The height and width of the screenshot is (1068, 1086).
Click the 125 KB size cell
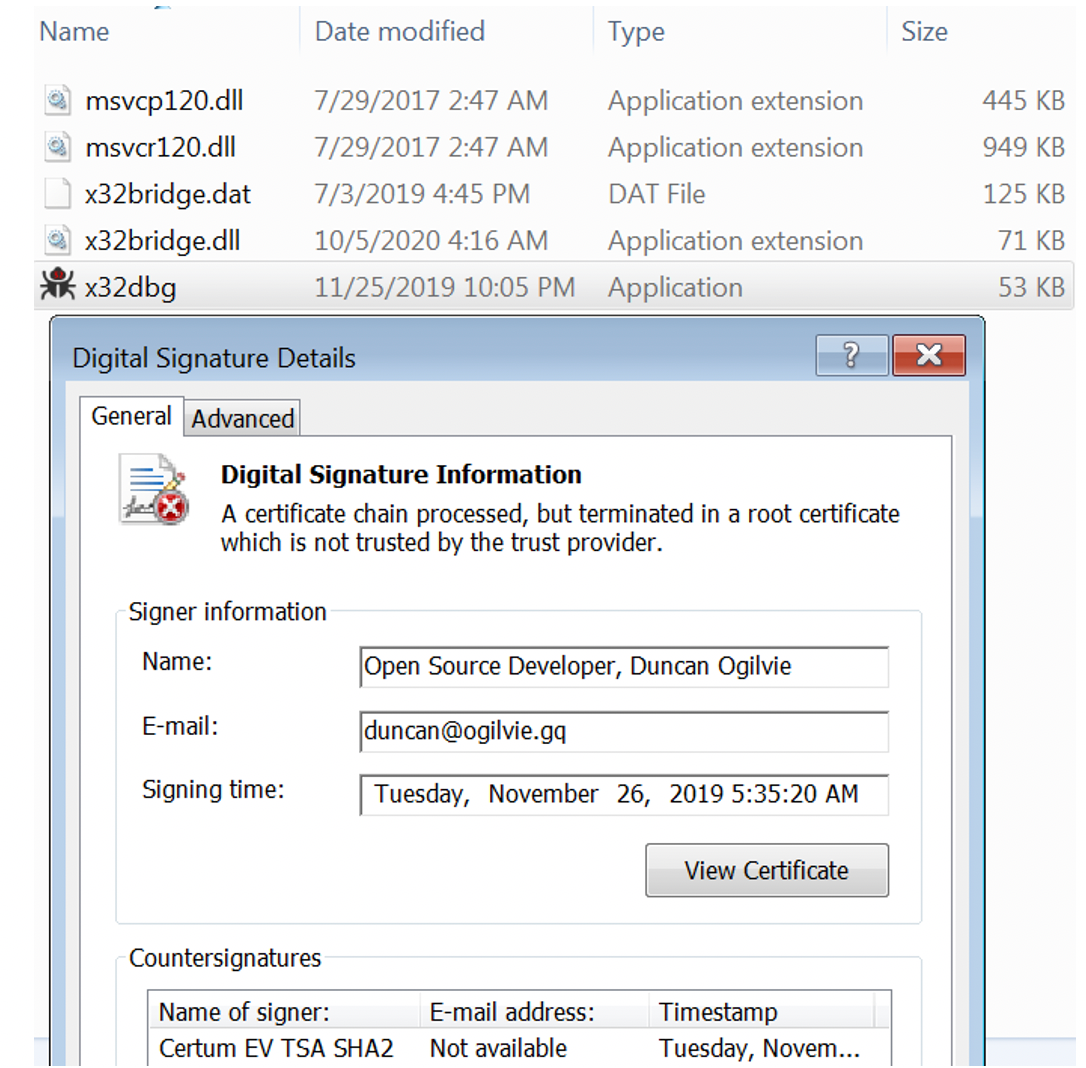pyautogui.click(x=1023, y=194)
